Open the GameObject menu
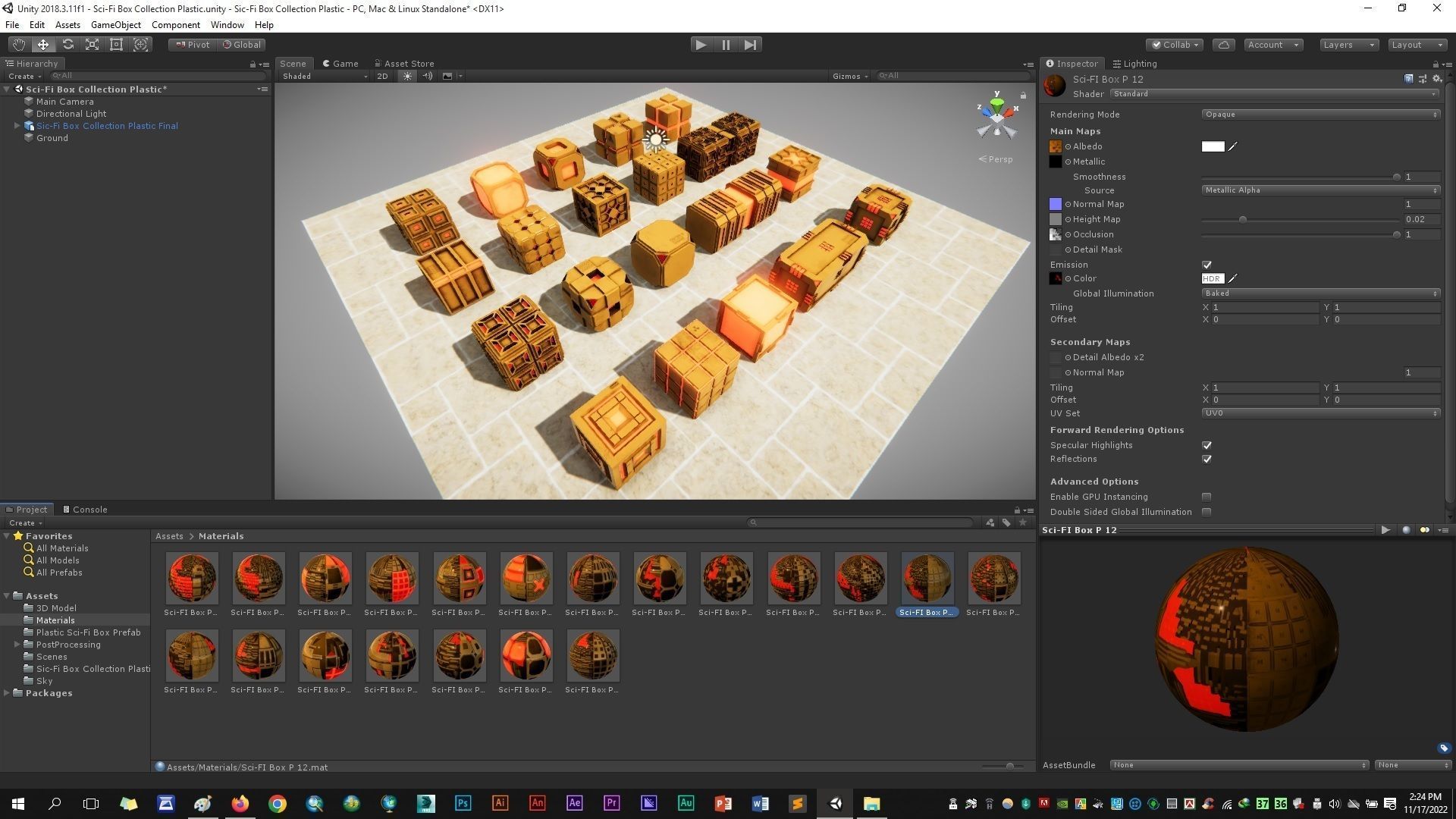Image resolution: width=1456 pixels, height=819 pixels. tap(115, 25)
